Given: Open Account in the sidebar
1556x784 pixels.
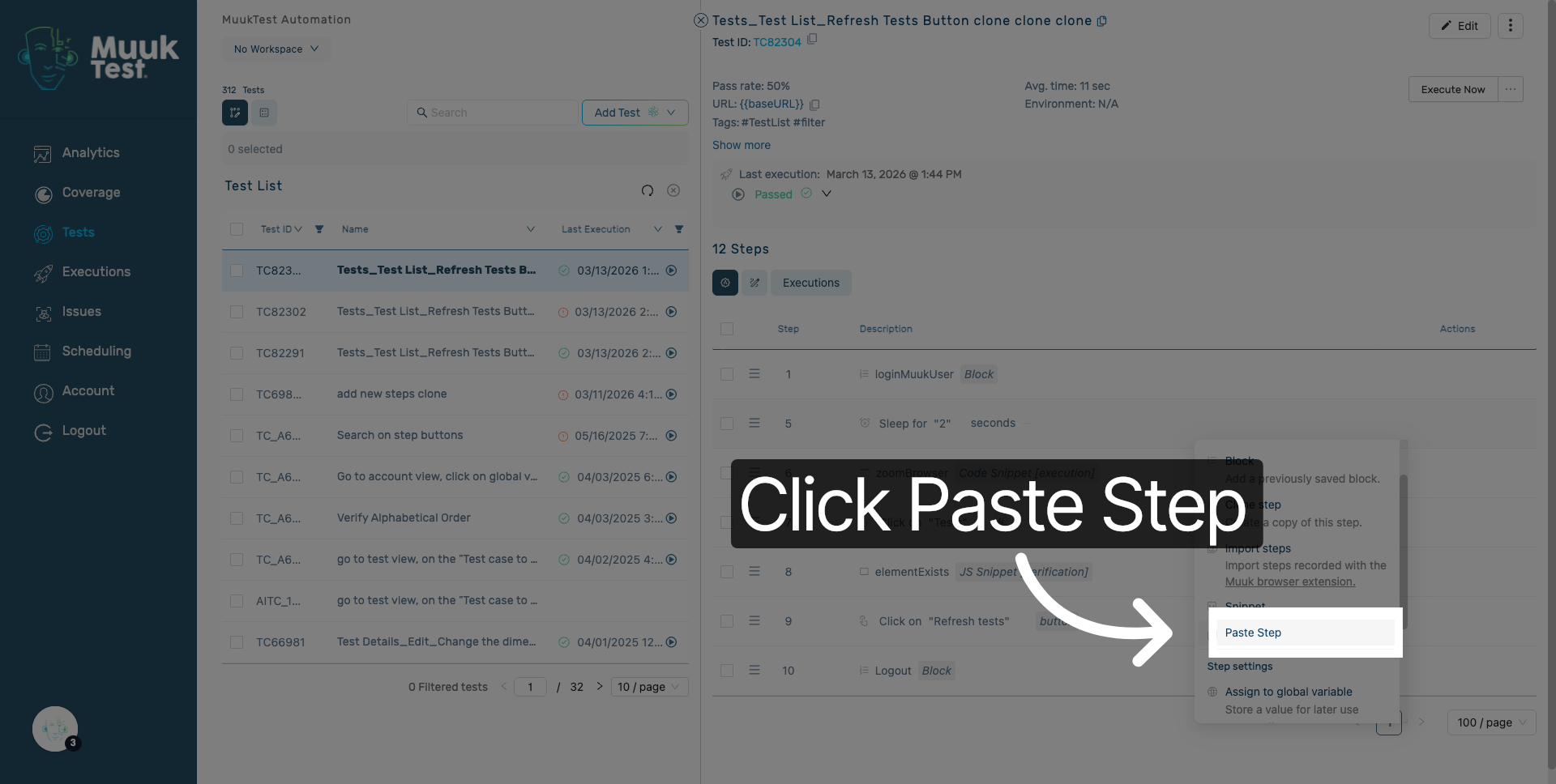Looking at the screenshot, I should tap(74, 391).
